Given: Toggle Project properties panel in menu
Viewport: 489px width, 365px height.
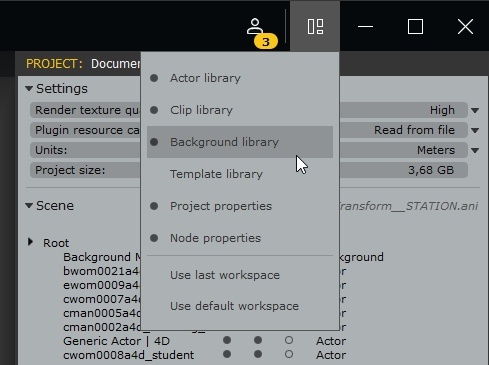Looking at the screenshot, I should (240, 206).
